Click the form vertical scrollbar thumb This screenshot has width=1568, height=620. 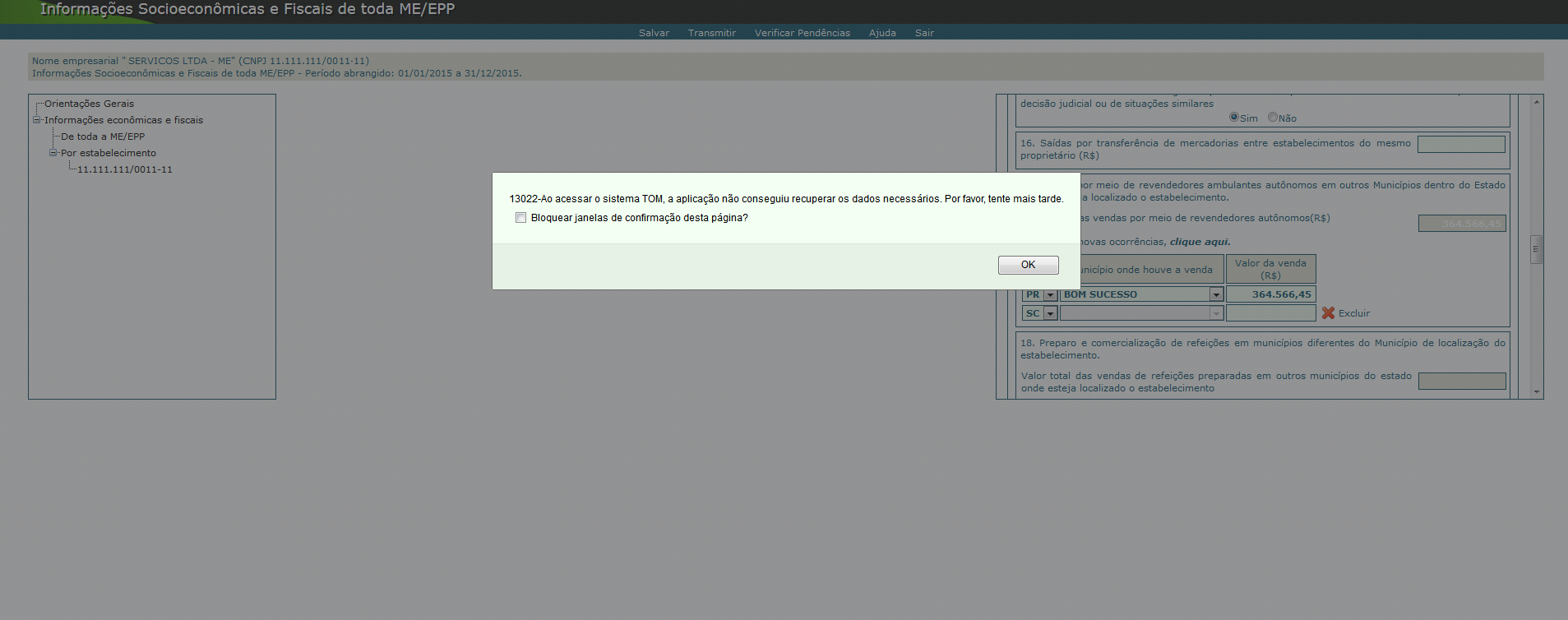(1536, 249)
